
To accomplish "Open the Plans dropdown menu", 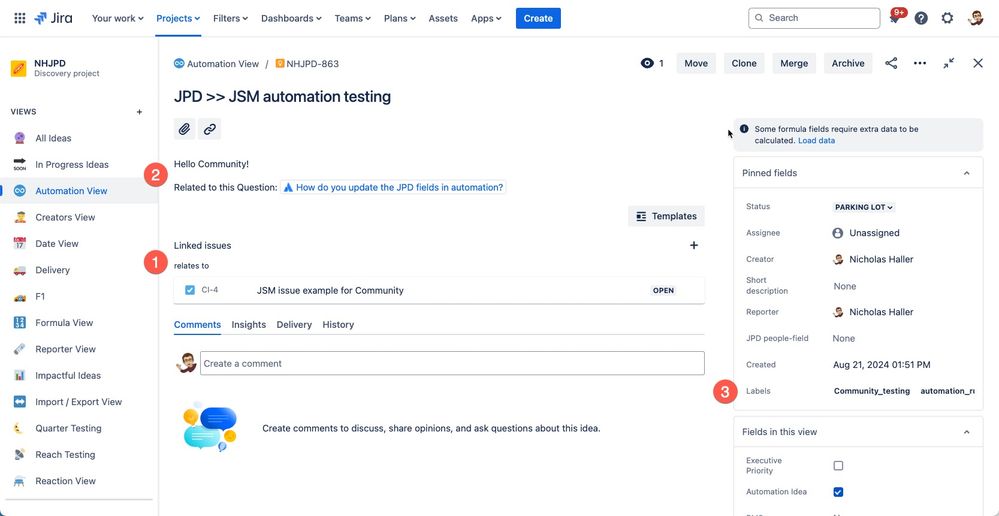I will point(399,18).
